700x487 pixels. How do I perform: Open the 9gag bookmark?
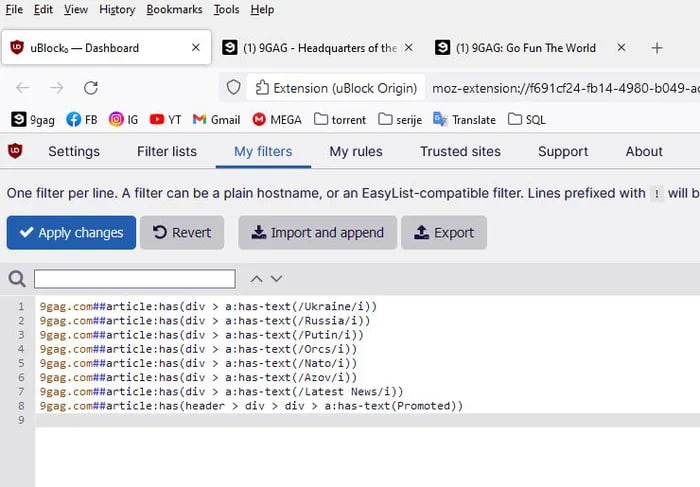[33, 119]
